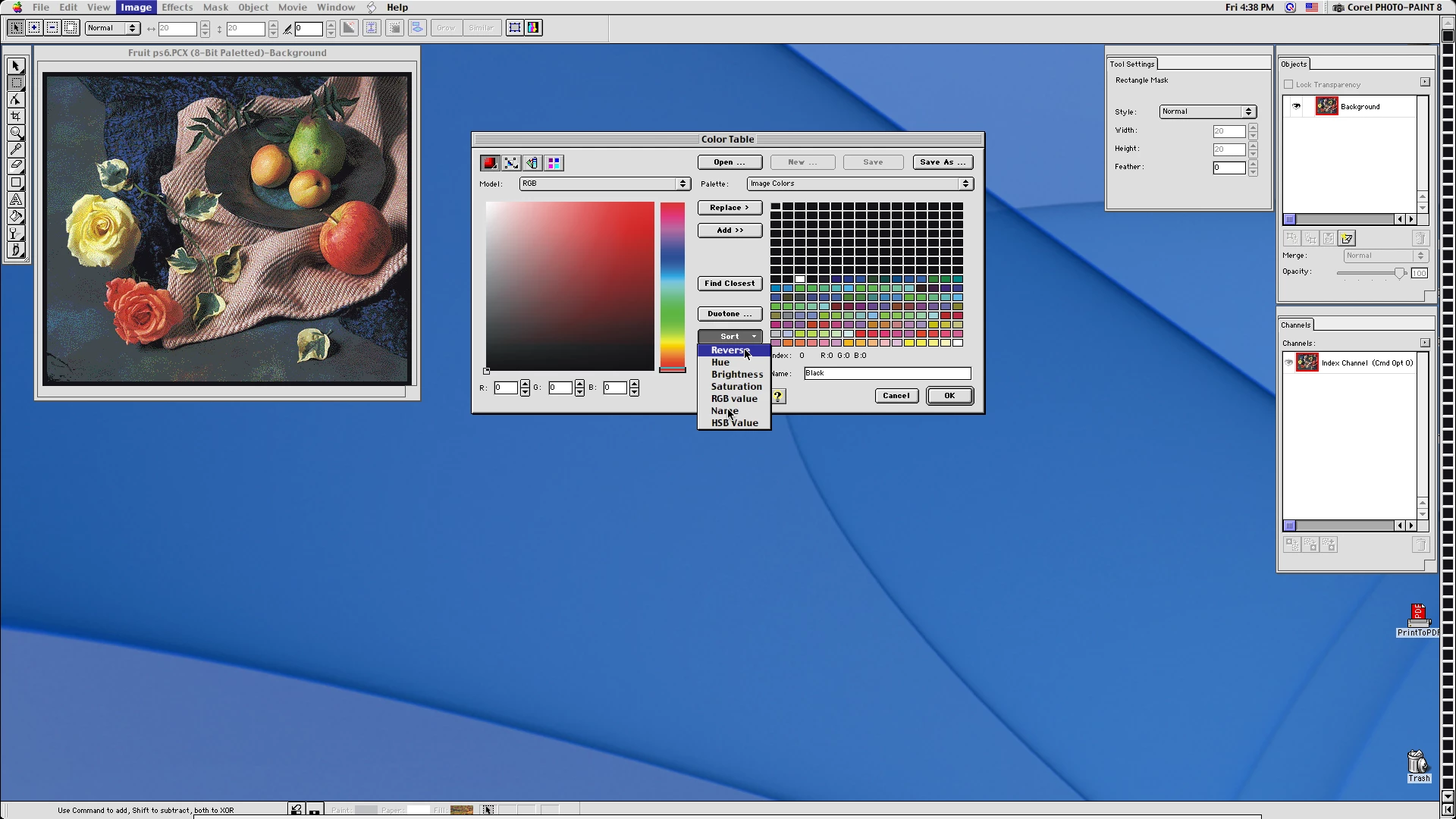Choose Brightness from Sort menu
Image resolution: width=1456 pixels, height=819 pixels.
pos(736,375)
